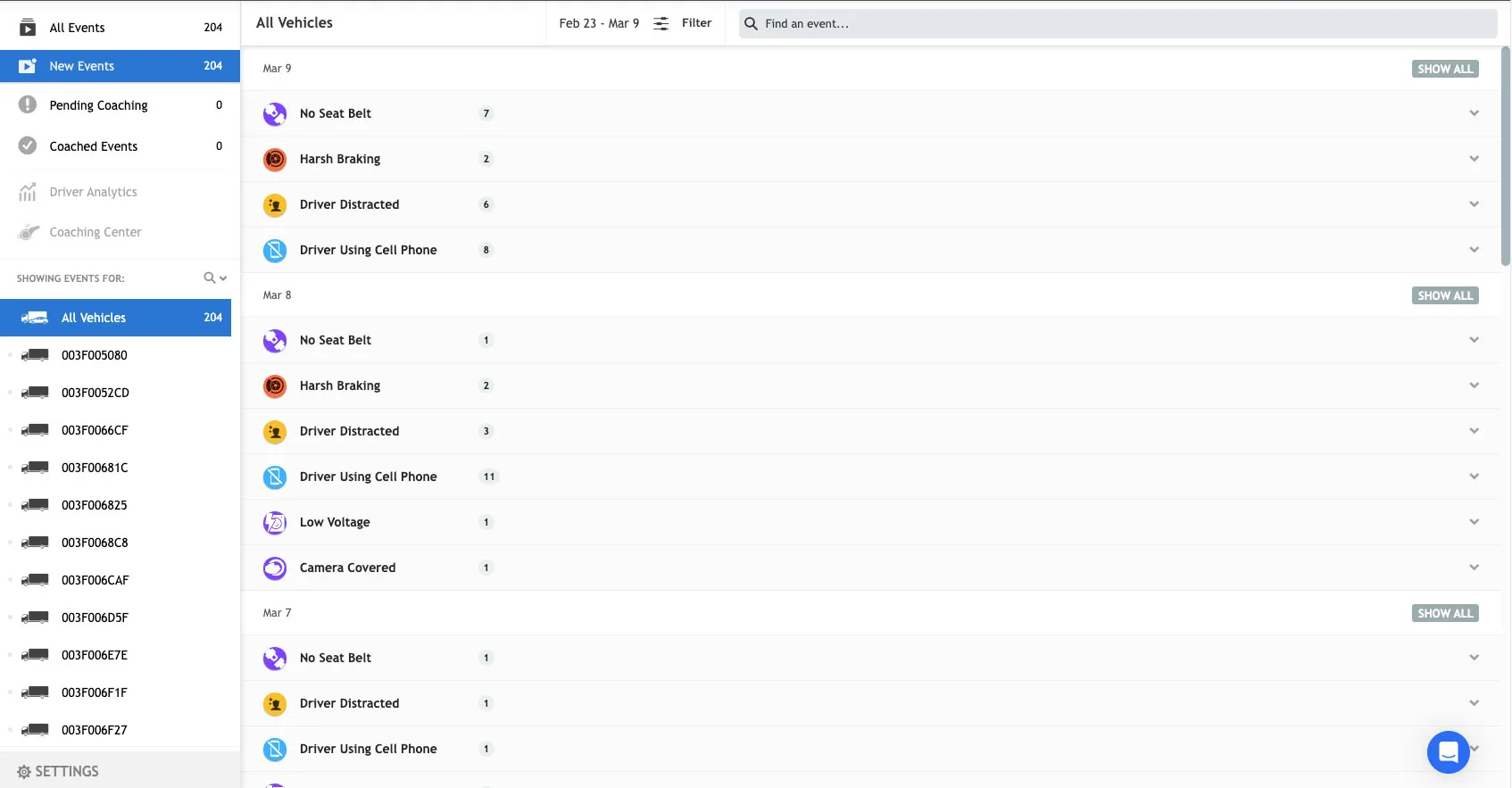Select vehicle 003F00681C

tap(115, 468)
